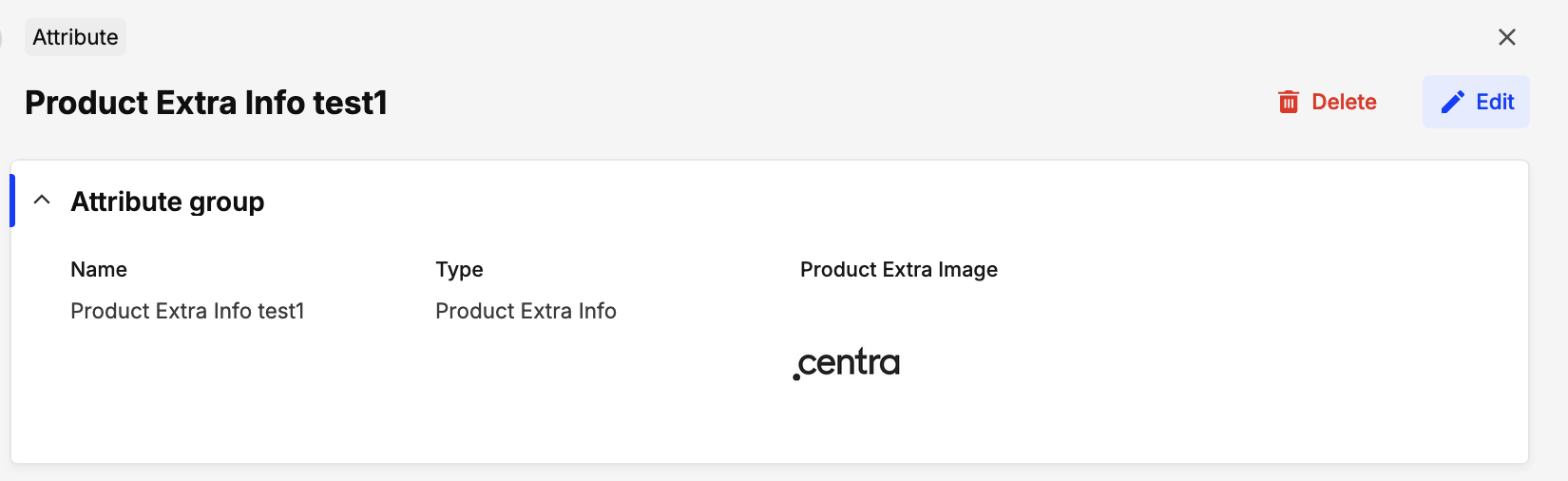
Task: Select the Type value Product Extra Info
Action: [526, 311]
